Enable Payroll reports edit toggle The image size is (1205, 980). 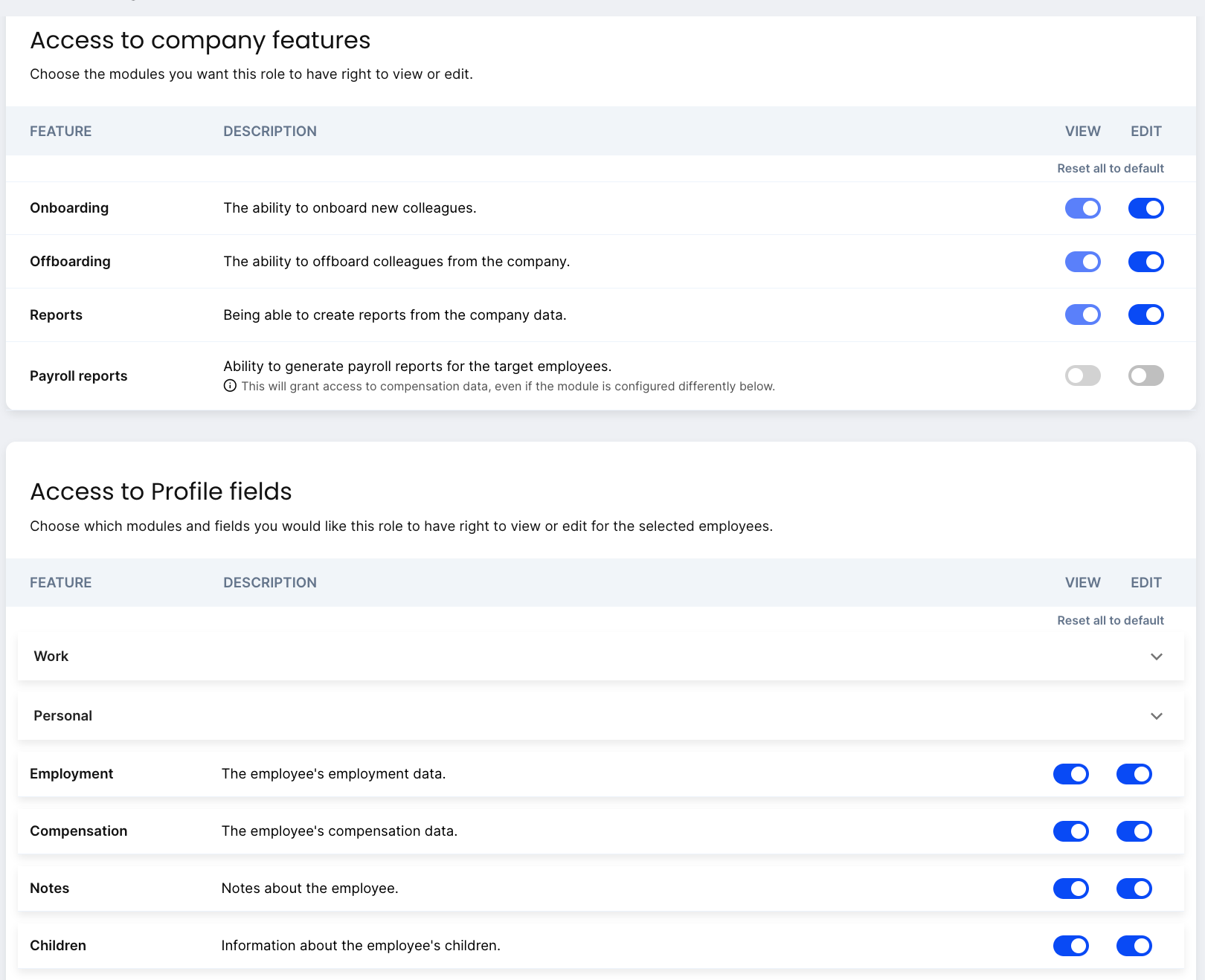1145,375
